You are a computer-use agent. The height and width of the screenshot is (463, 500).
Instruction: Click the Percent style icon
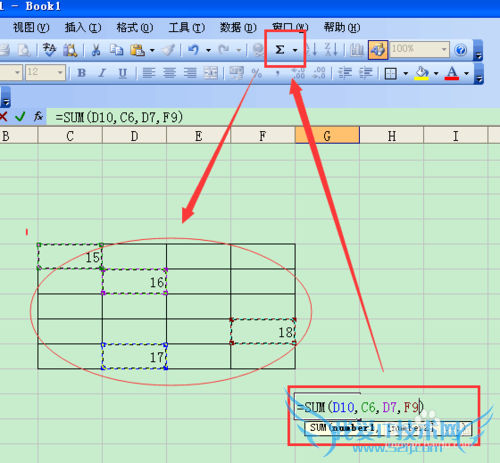pos(256,73)
